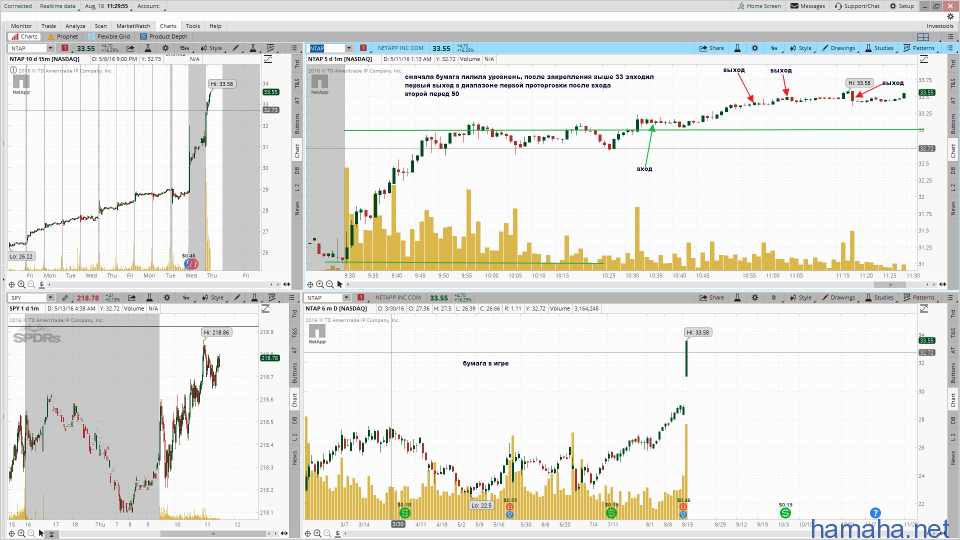960x540 pixels.
Task: Toggle L2 side panel in NTAP 10d chart
Action: click(x=297, y=187)
